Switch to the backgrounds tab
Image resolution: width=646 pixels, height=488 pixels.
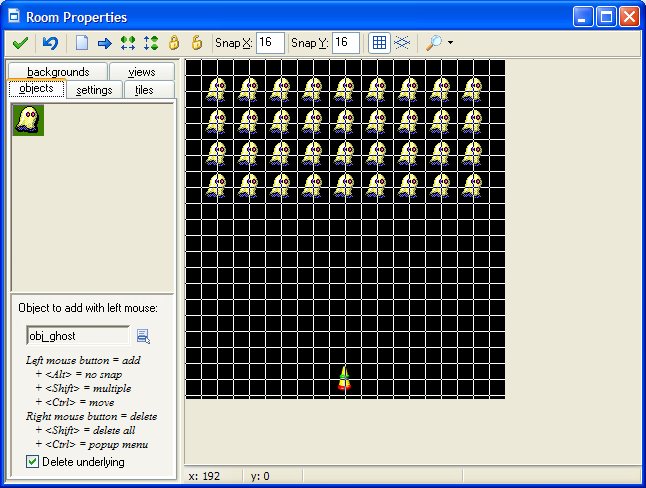pos(58,72)
